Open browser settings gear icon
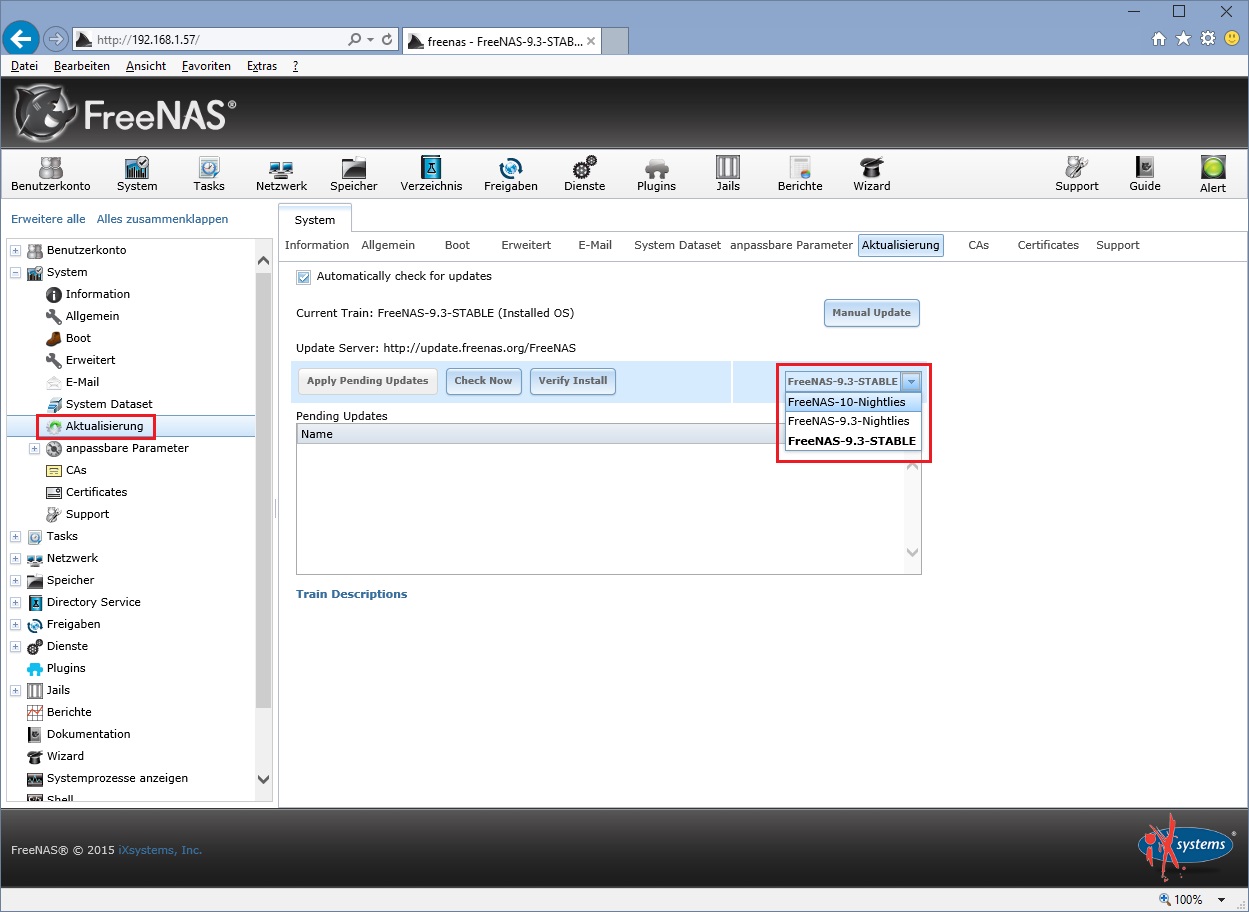The width and height of the screenshot is (1249, 912). tap(1207, 39)
